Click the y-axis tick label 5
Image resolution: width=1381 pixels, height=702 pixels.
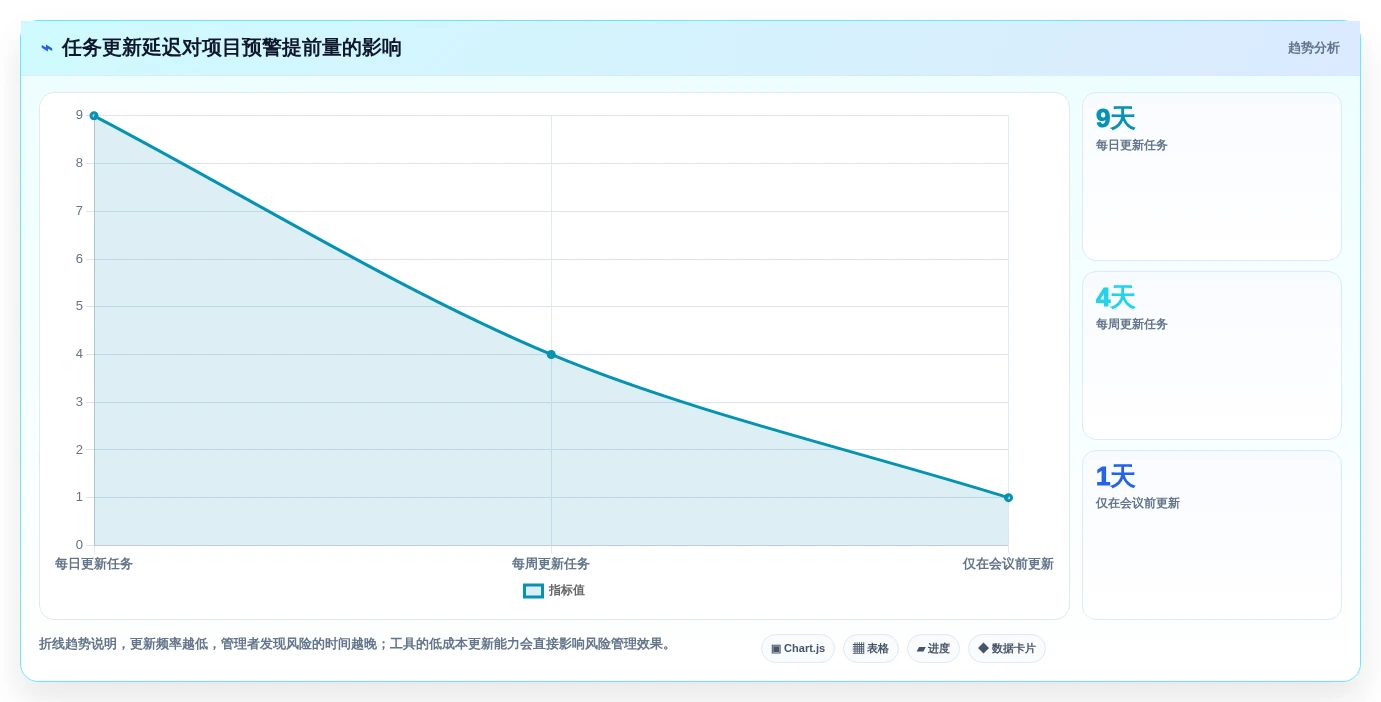pyautogui.click(x=79, y=306)
